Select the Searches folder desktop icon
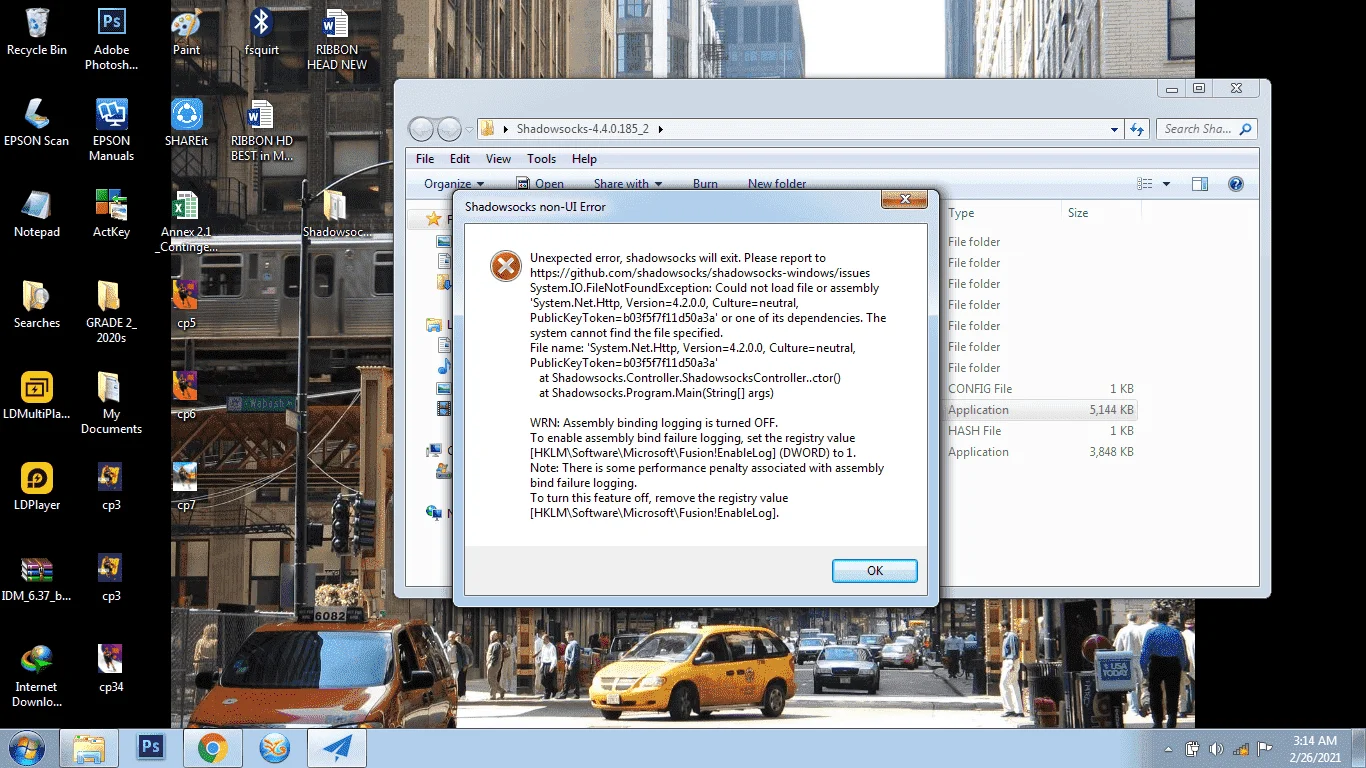The height and width of the screenshot is (768, 1366). (x=37, y=305)
